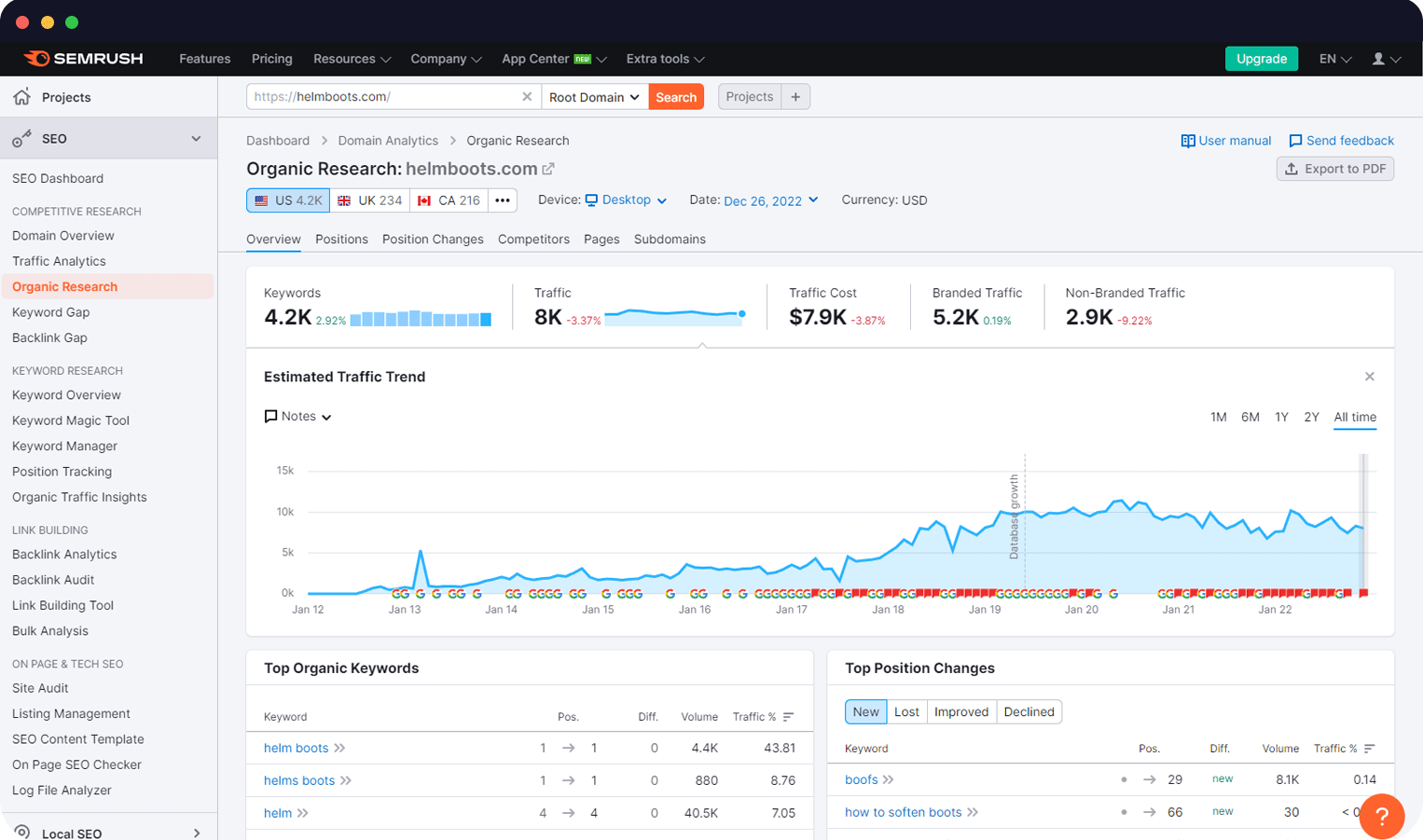Open Keyword Gap in sidebar
This screenshot has height=840, width=1423.
click(x=51, y=312)
